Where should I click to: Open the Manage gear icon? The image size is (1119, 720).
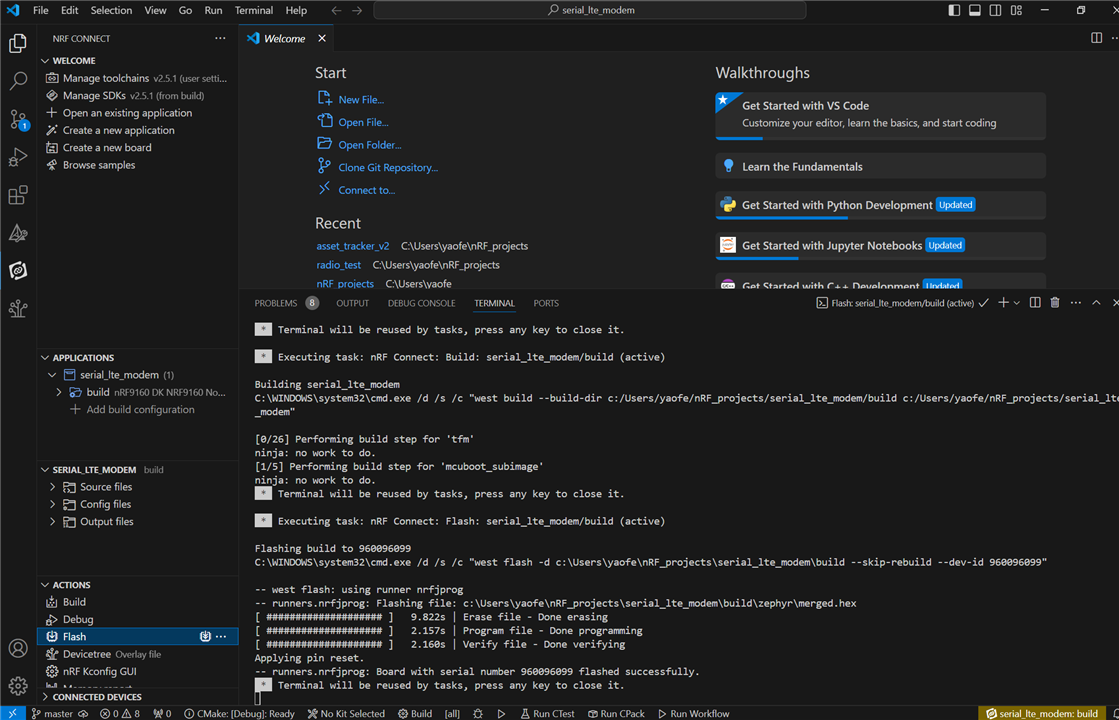[18, 686]
